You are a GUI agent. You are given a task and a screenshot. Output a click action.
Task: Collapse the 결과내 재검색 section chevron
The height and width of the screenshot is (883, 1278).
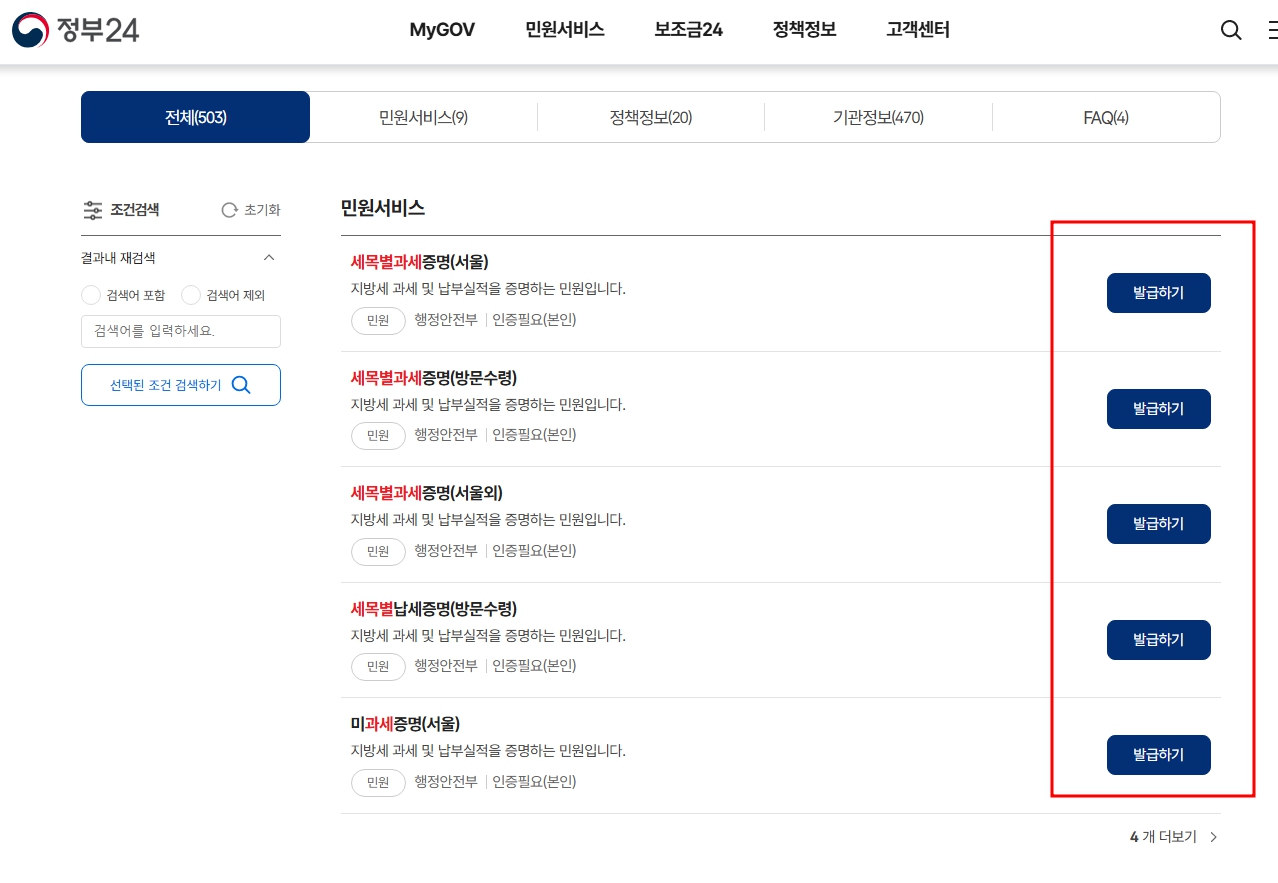pos(268,258)
